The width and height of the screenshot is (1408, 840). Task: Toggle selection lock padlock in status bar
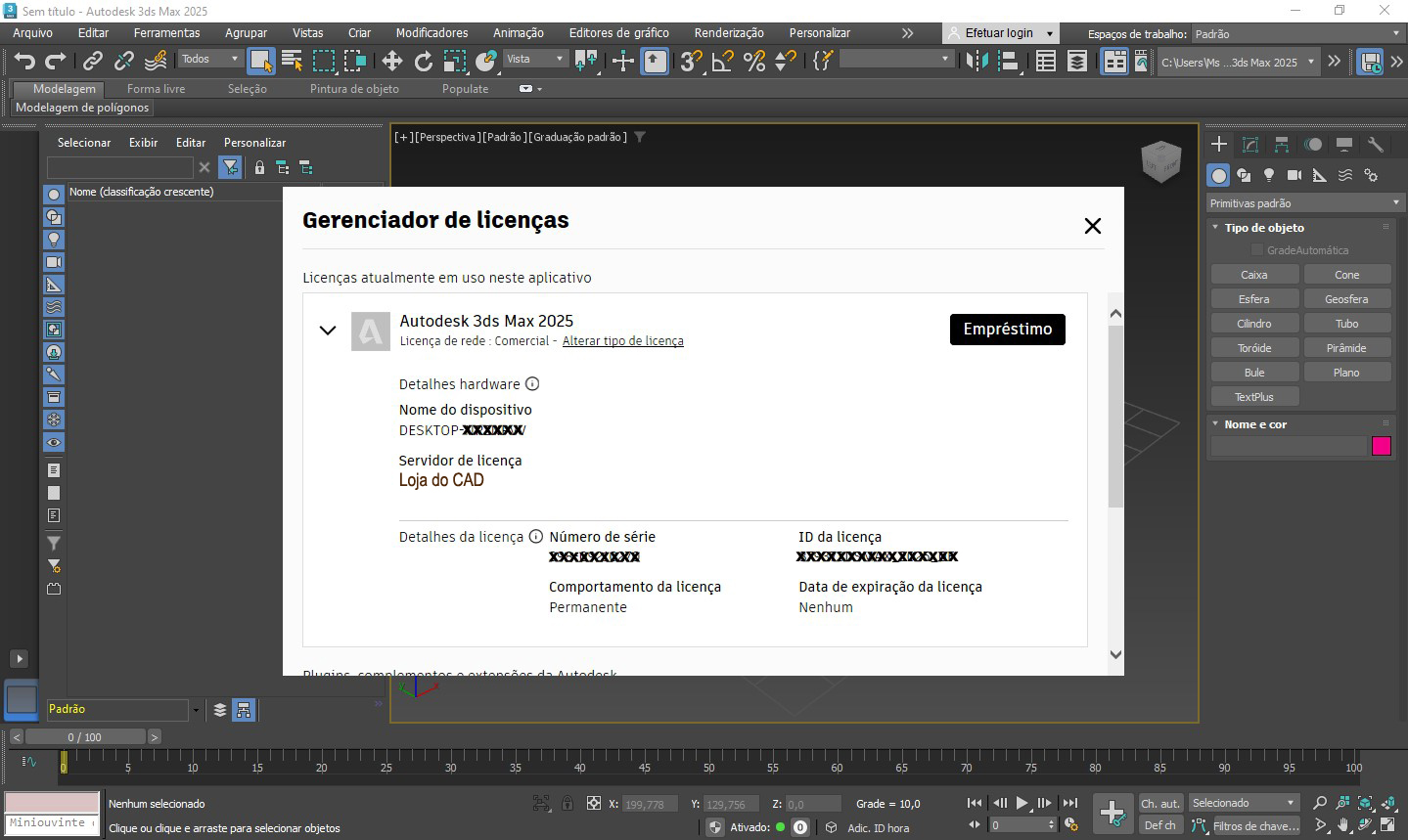(568, 803)
